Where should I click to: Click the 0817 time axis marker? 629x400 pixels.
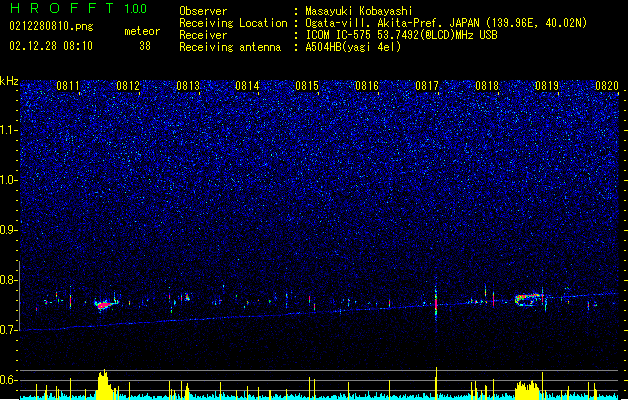coord(427,86)
